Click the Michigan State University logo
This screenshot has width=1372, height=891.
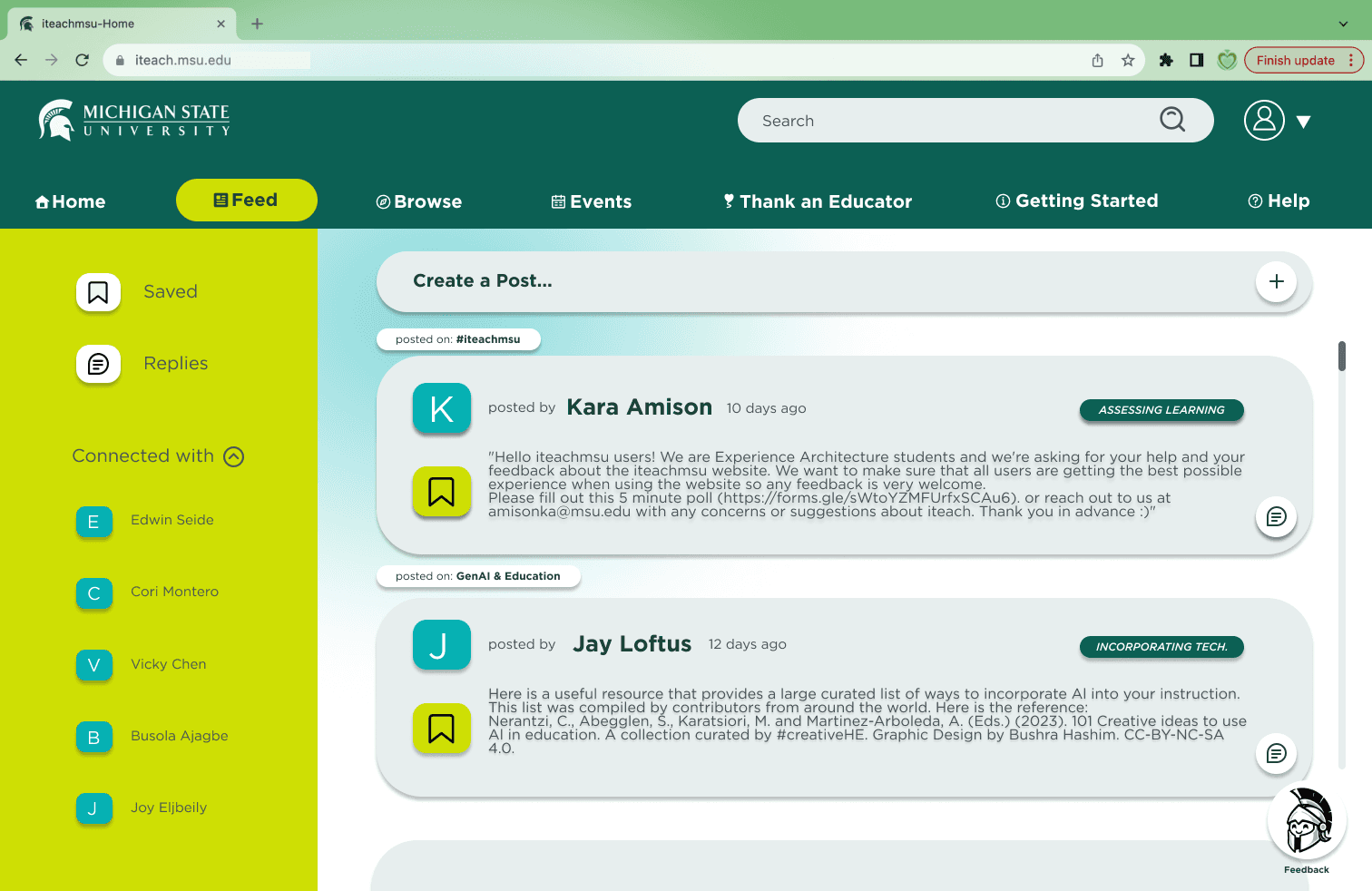click(134, 120)
